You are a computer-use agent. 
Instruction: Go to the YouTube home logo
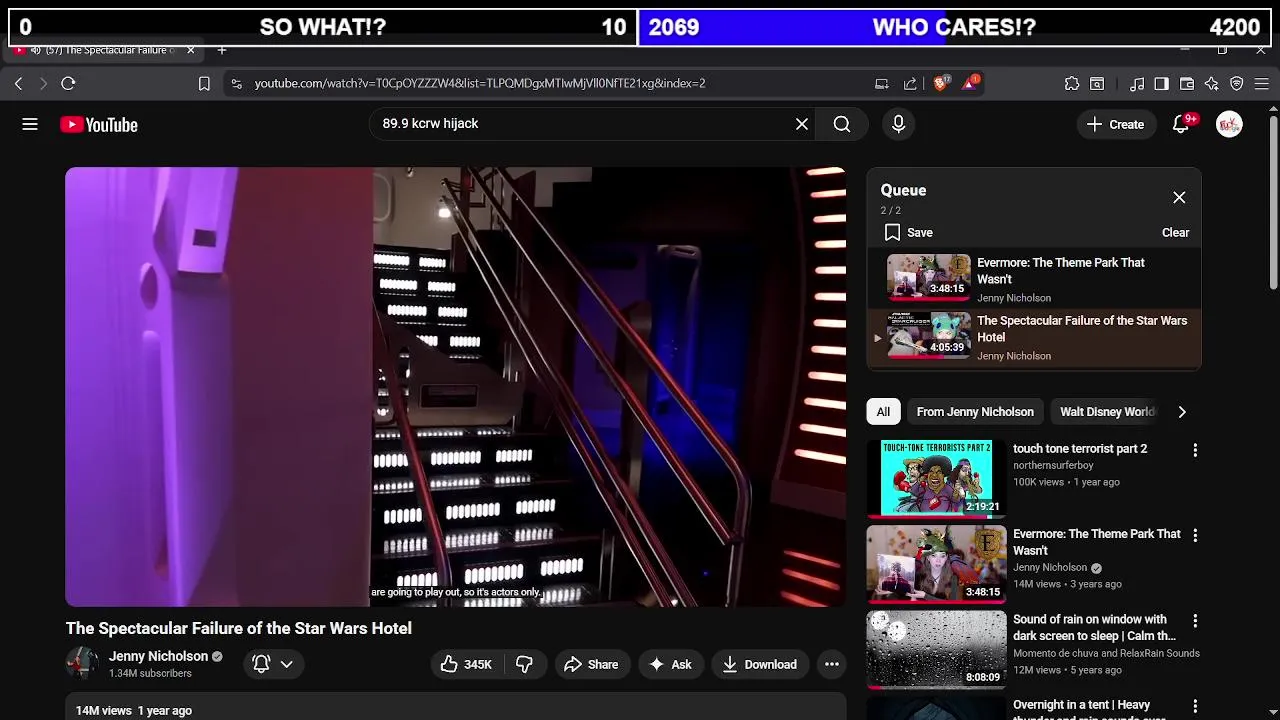pos(98,125)
